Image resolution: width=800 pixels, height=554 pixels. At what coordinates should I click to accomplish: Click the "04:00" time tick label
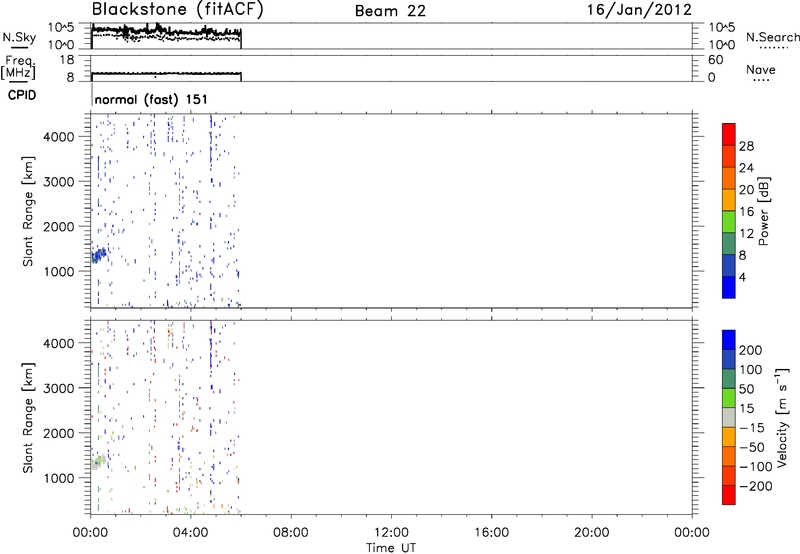[190, 533]
